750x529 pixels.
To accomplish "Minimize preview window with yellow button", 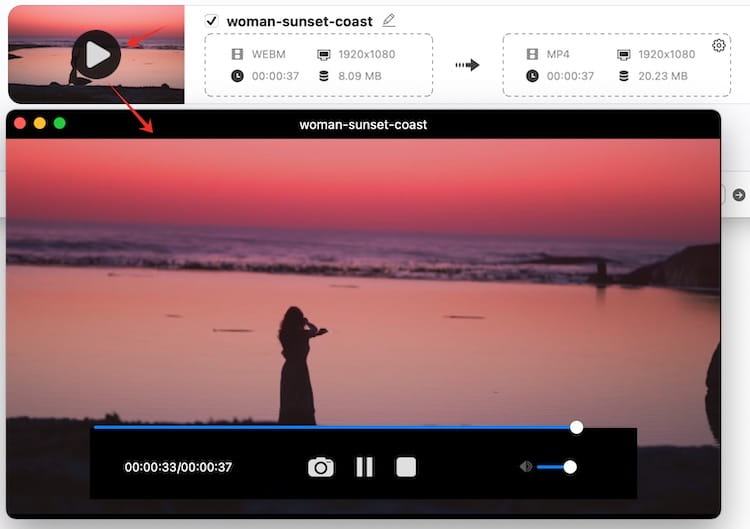I will pos(40,123).
